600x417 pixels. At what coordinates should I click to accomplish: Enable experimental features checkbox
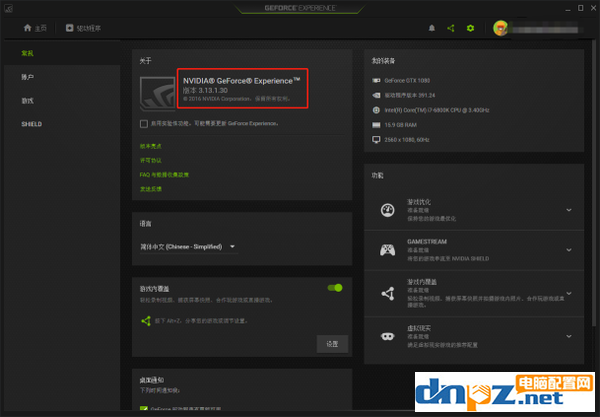click(144, 124)
